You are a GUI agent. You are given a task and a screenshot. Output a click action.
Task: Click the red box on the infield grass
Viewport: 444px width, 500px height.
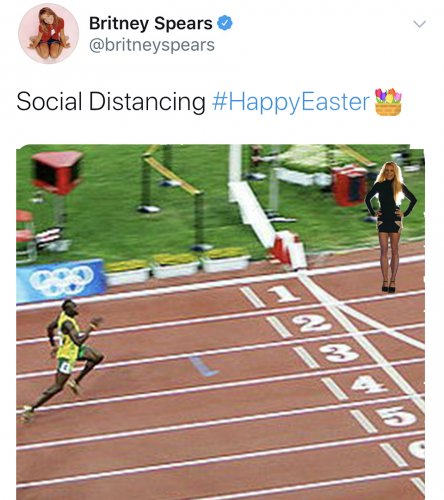pos(57,172)
